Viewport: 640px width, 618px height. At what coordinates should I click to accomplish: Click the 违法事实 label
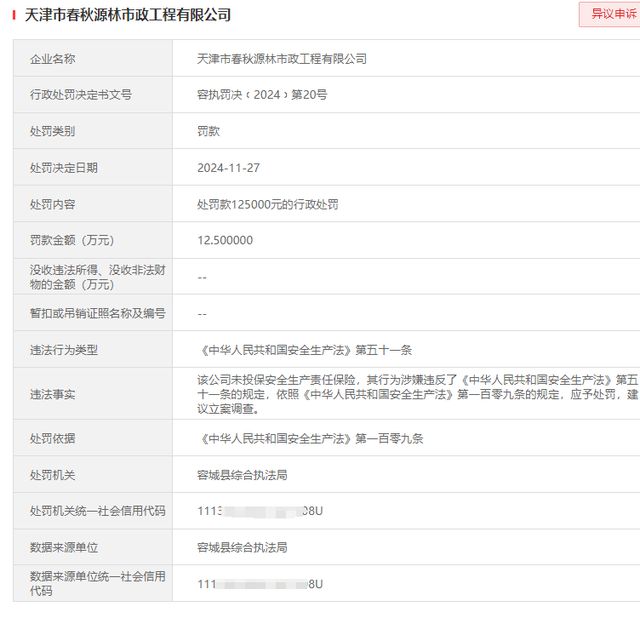[52, 394]
